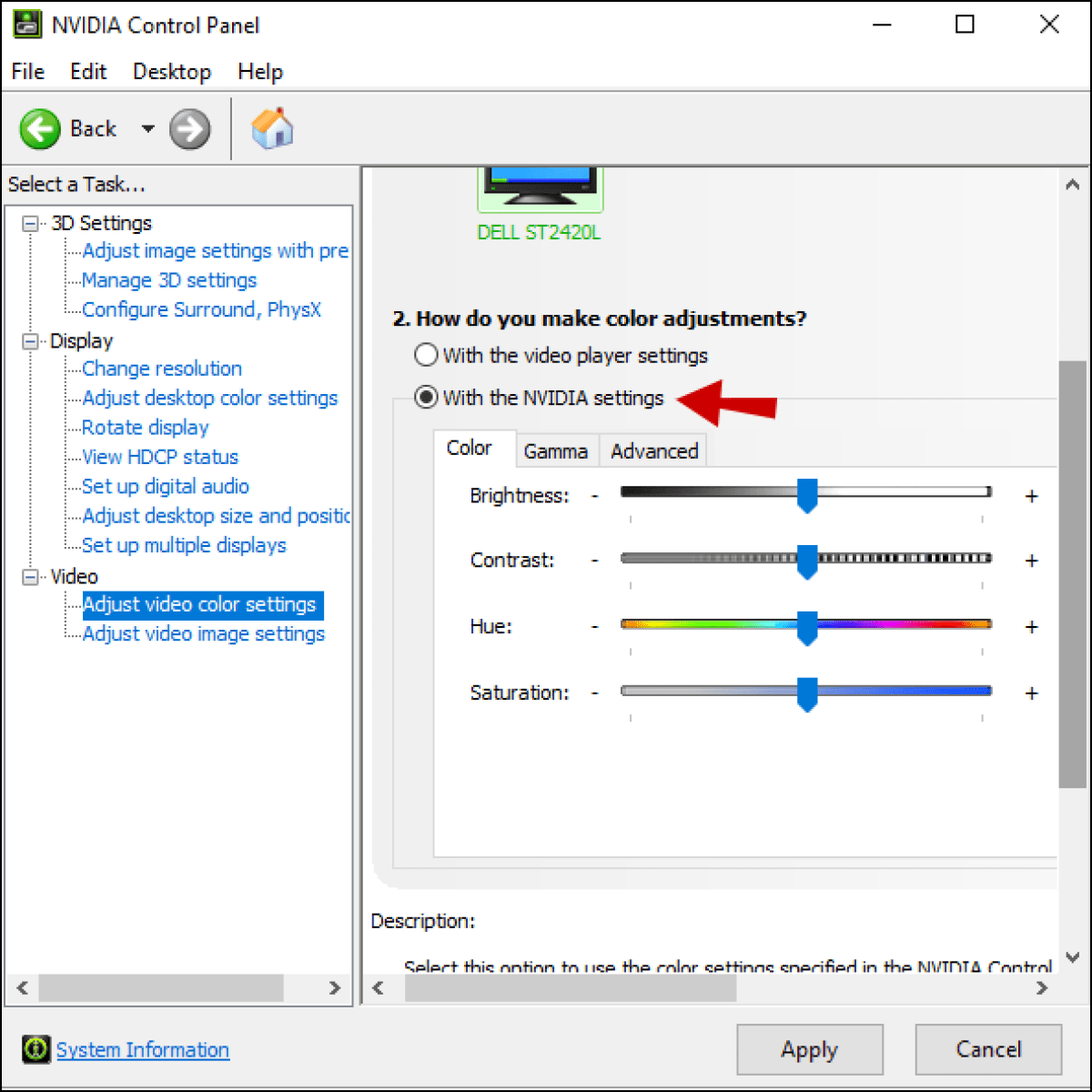Open the System Information link
Image resolution: width=1092 pixels, height=1092 pixels.
pyautogui.click(x=142, y=1049)
